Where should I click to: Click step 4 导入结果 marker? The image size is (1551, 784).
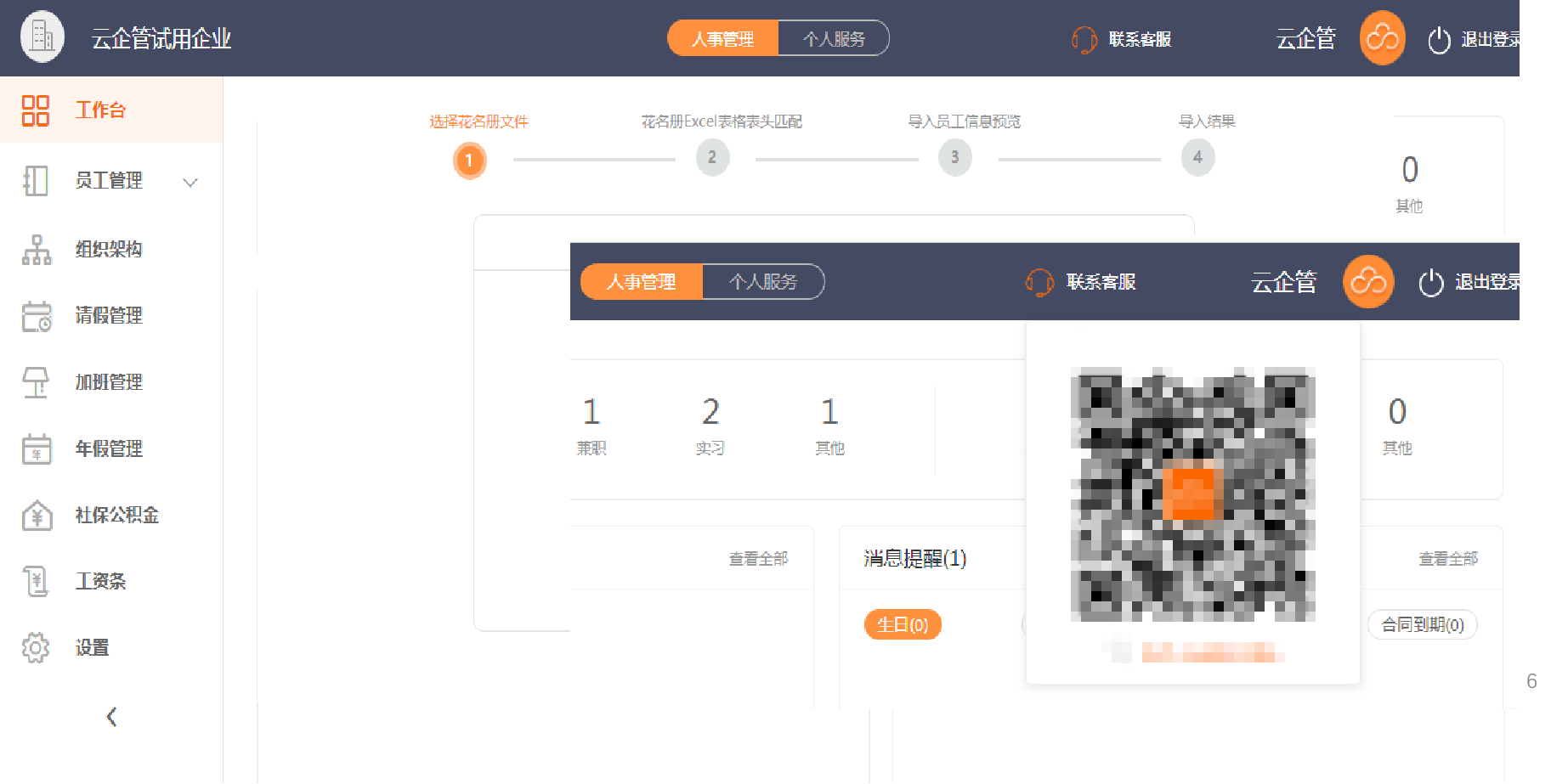click(x=1198, y=158)
